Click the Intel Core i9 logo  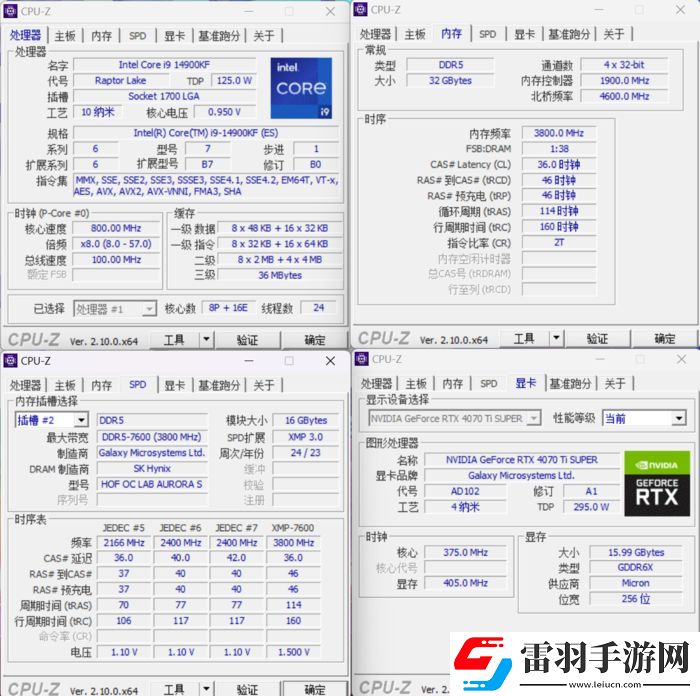pos(301,88)
